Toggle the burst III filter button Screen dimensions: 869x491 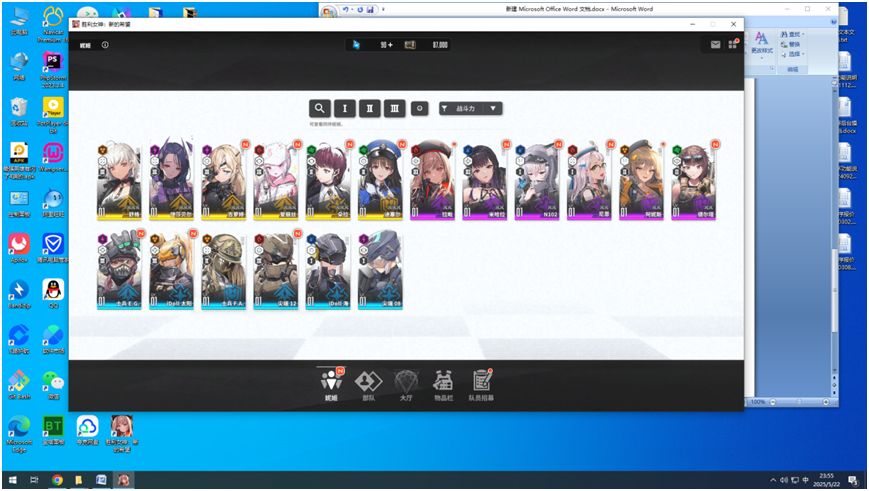(395, 108)
